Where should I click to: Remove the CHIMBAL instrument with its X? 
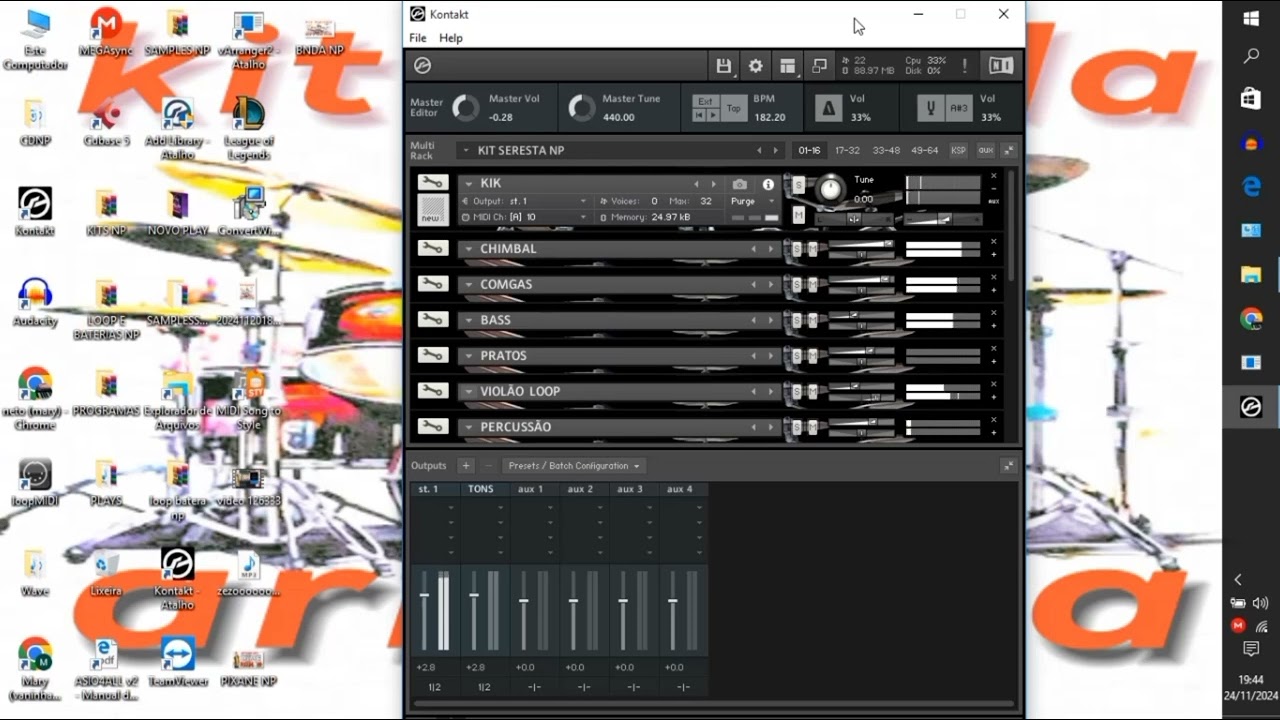(x=994, y=241)
